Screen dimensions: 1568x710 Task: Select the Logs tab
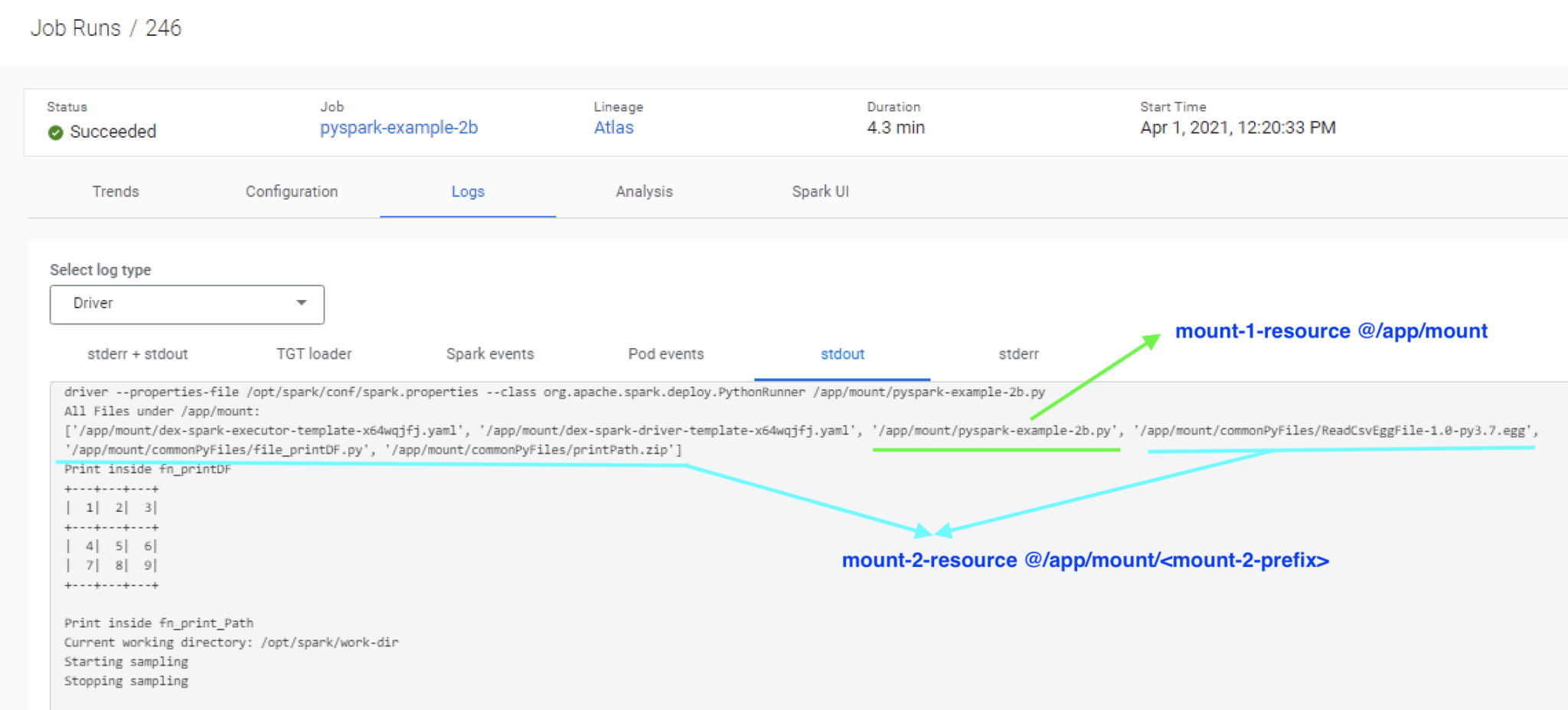click(467, 191)
